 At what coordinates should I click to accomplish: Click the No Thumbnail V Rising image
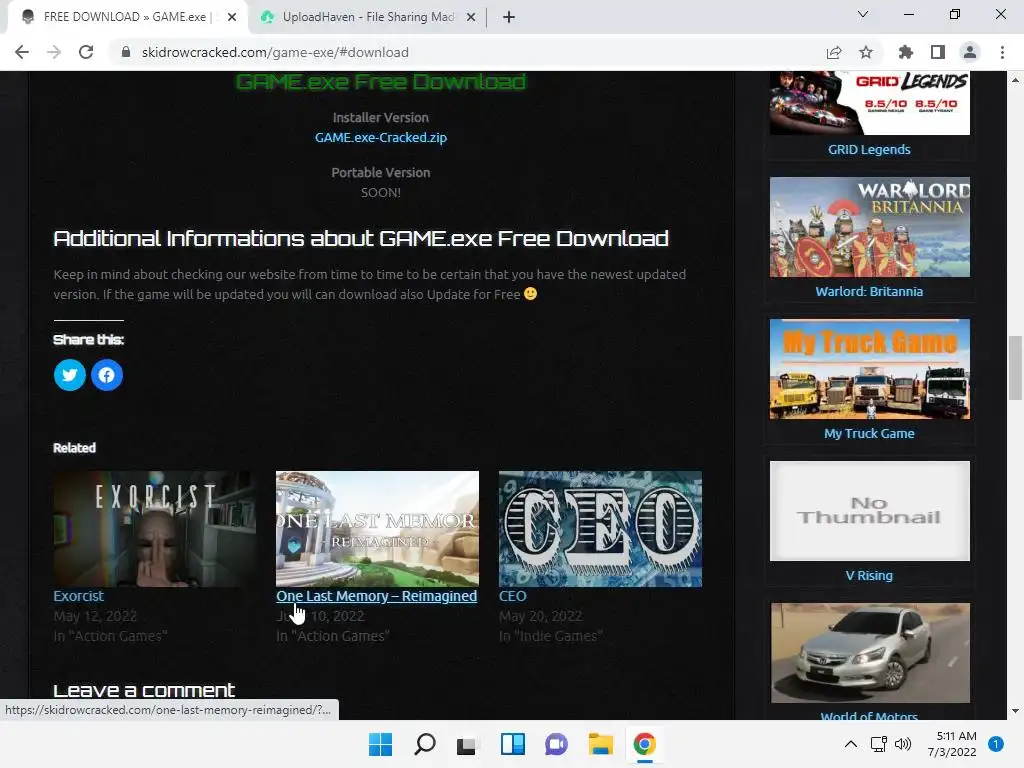click(x=869, y=511)
